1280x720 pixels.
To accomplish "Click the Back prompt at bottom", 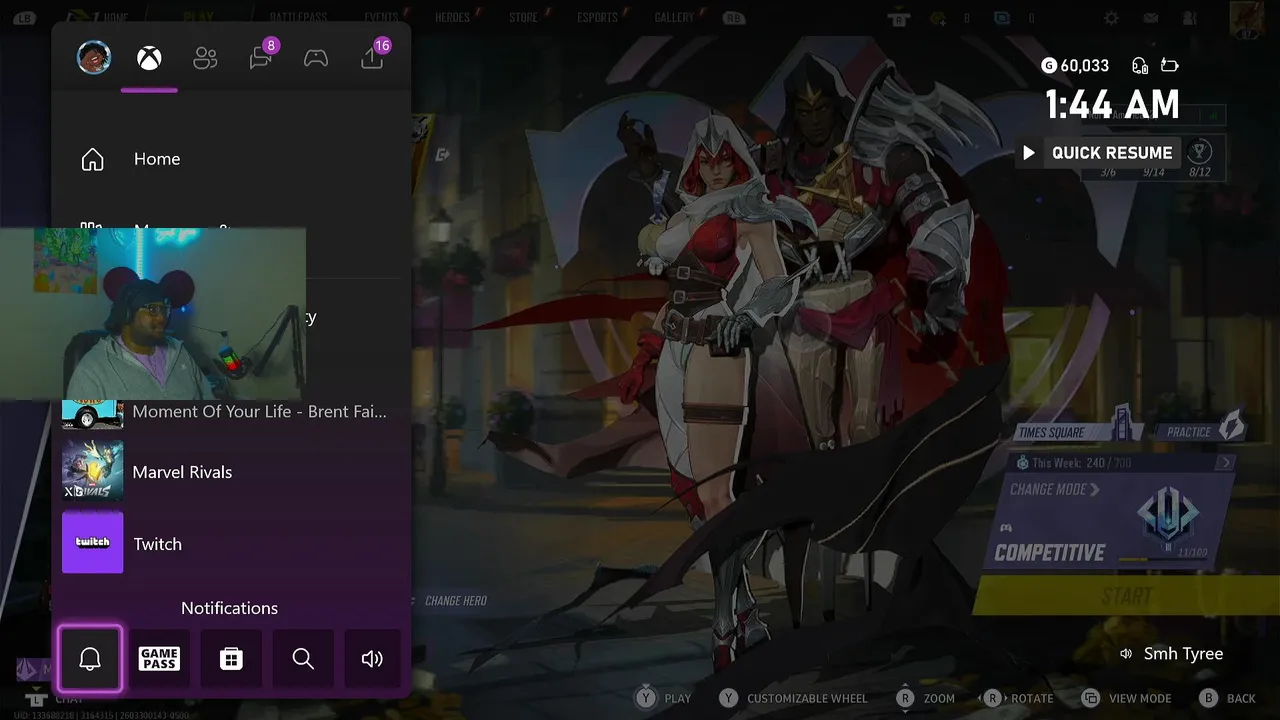I will 1228,698.
